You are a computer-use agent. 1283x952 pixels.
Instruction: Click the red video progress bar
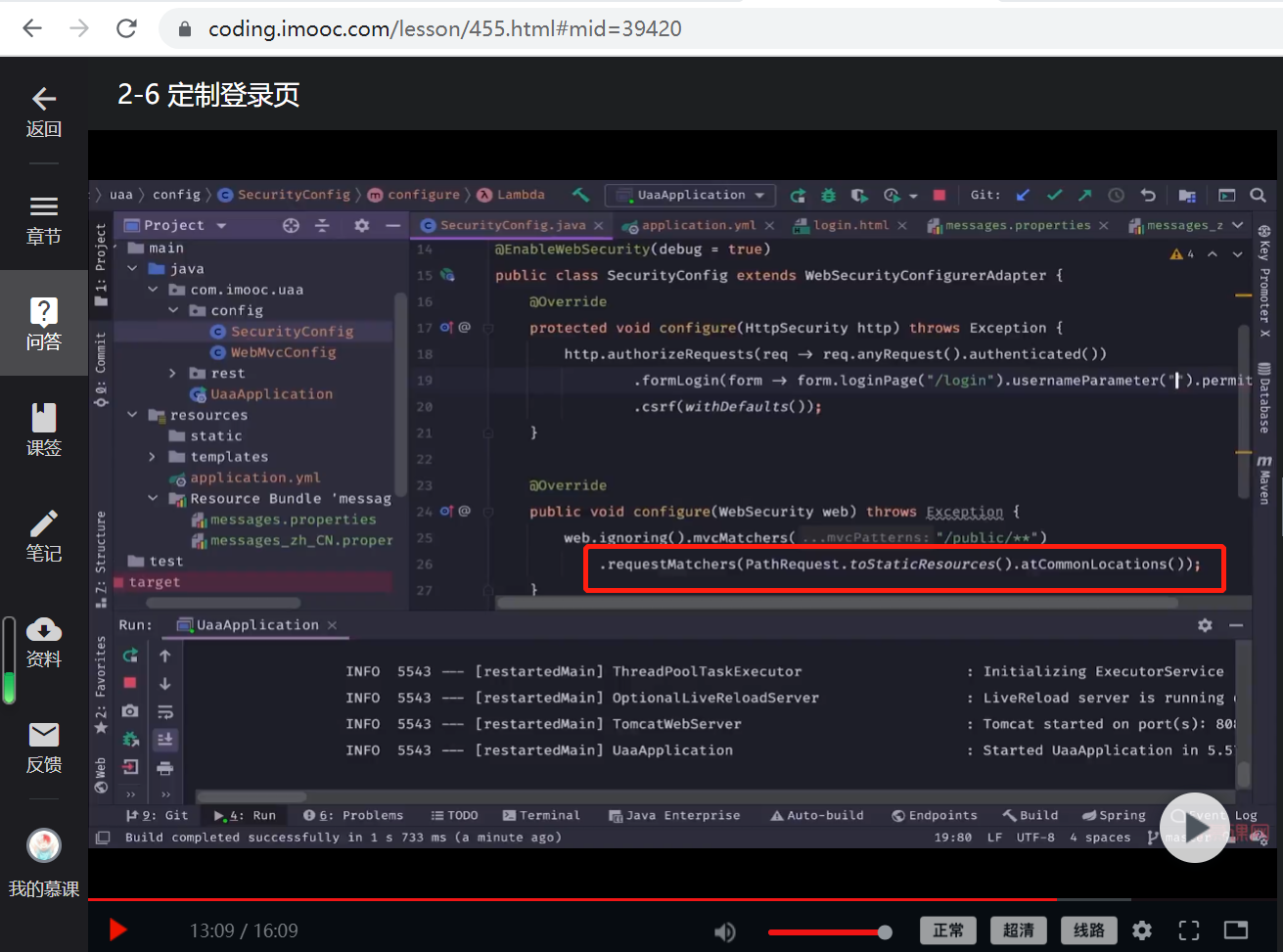(573, 899)
